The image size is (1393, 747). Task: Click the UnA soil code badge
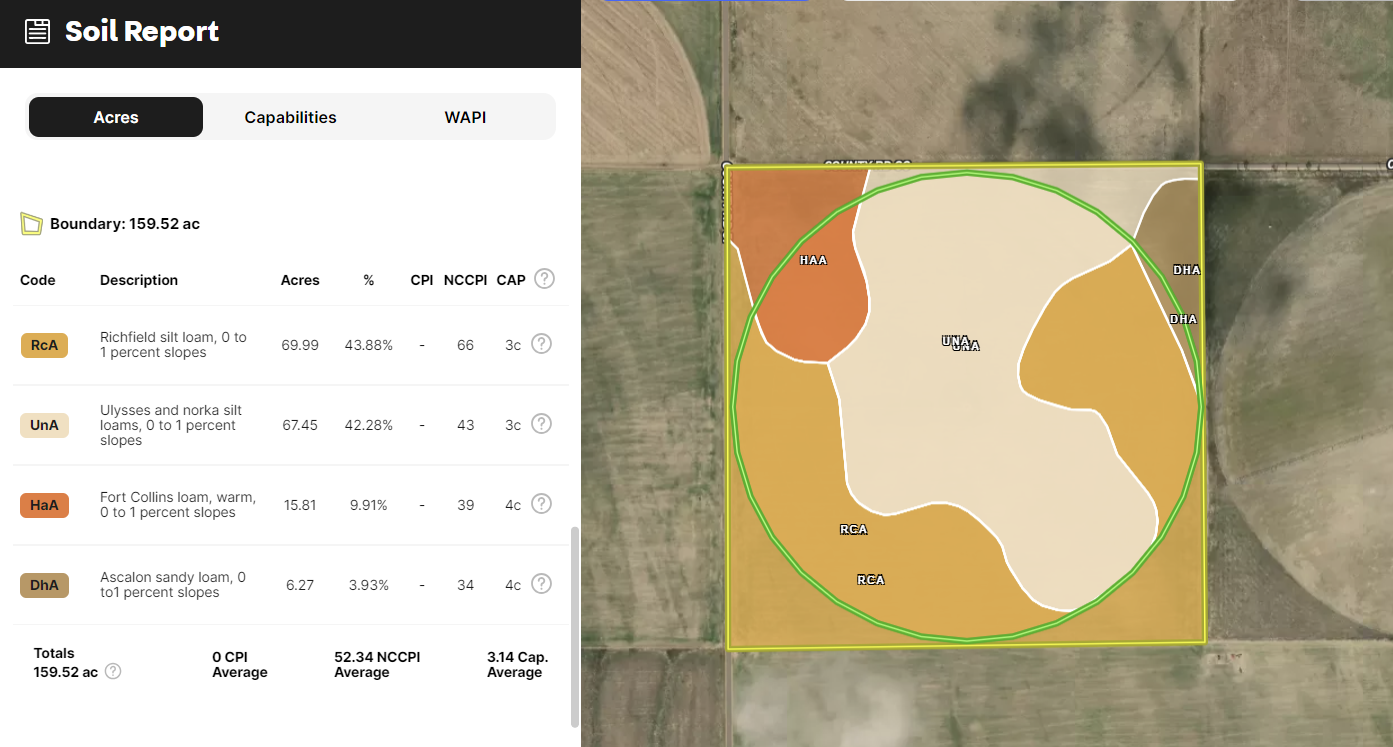coord(44,425)
